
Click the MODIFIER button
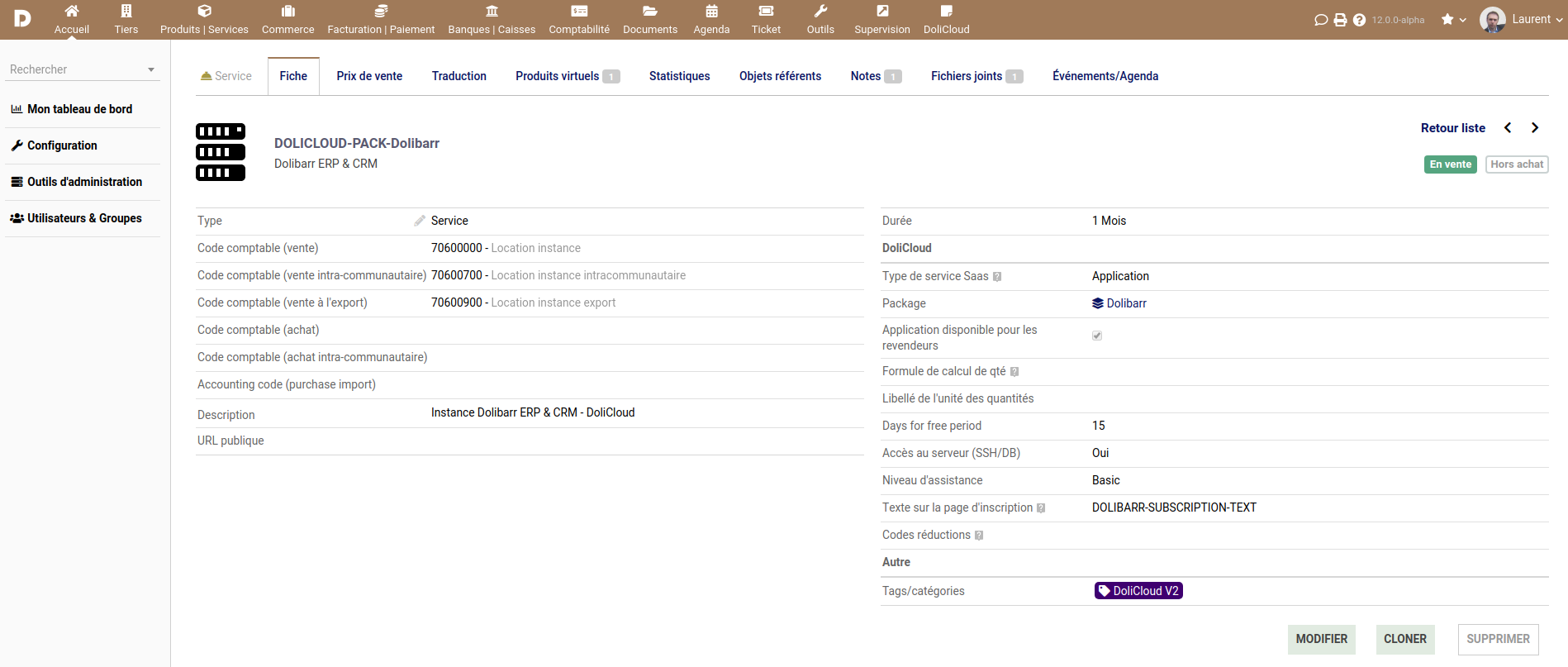pyautogui.click(x=1322, y=639)
